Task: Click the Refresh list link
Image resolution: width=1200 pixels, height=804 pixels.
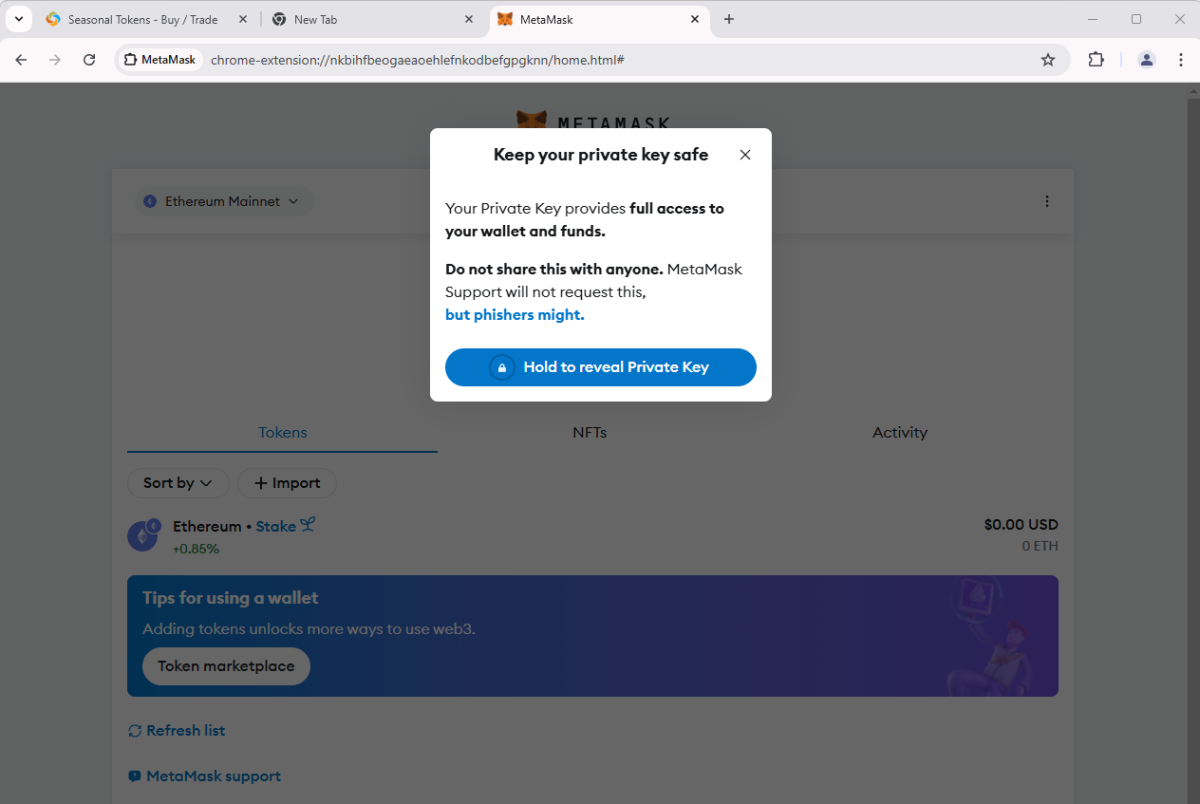Action: coord(185,731)
